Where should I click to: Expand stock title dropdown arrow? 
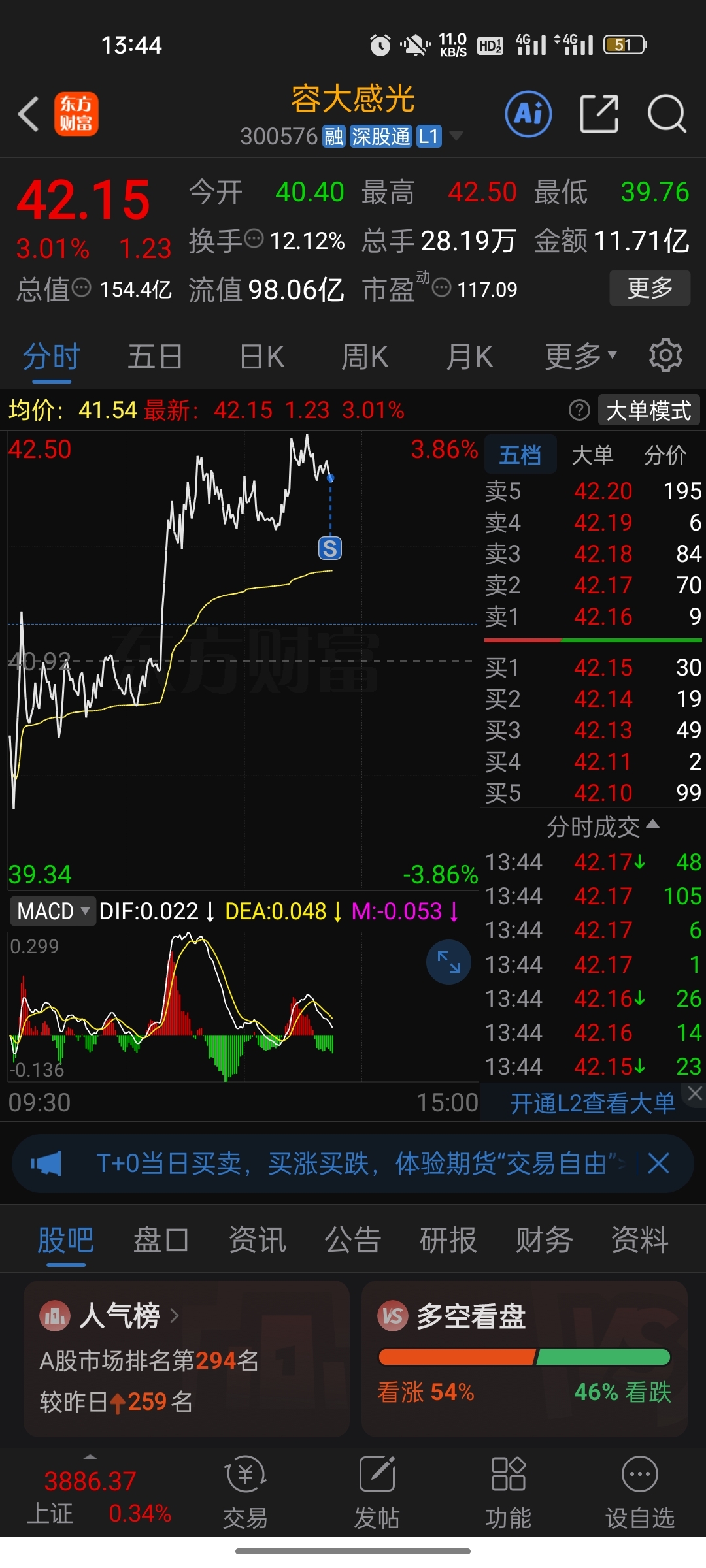pyautogui.click(x=456, y=136)
